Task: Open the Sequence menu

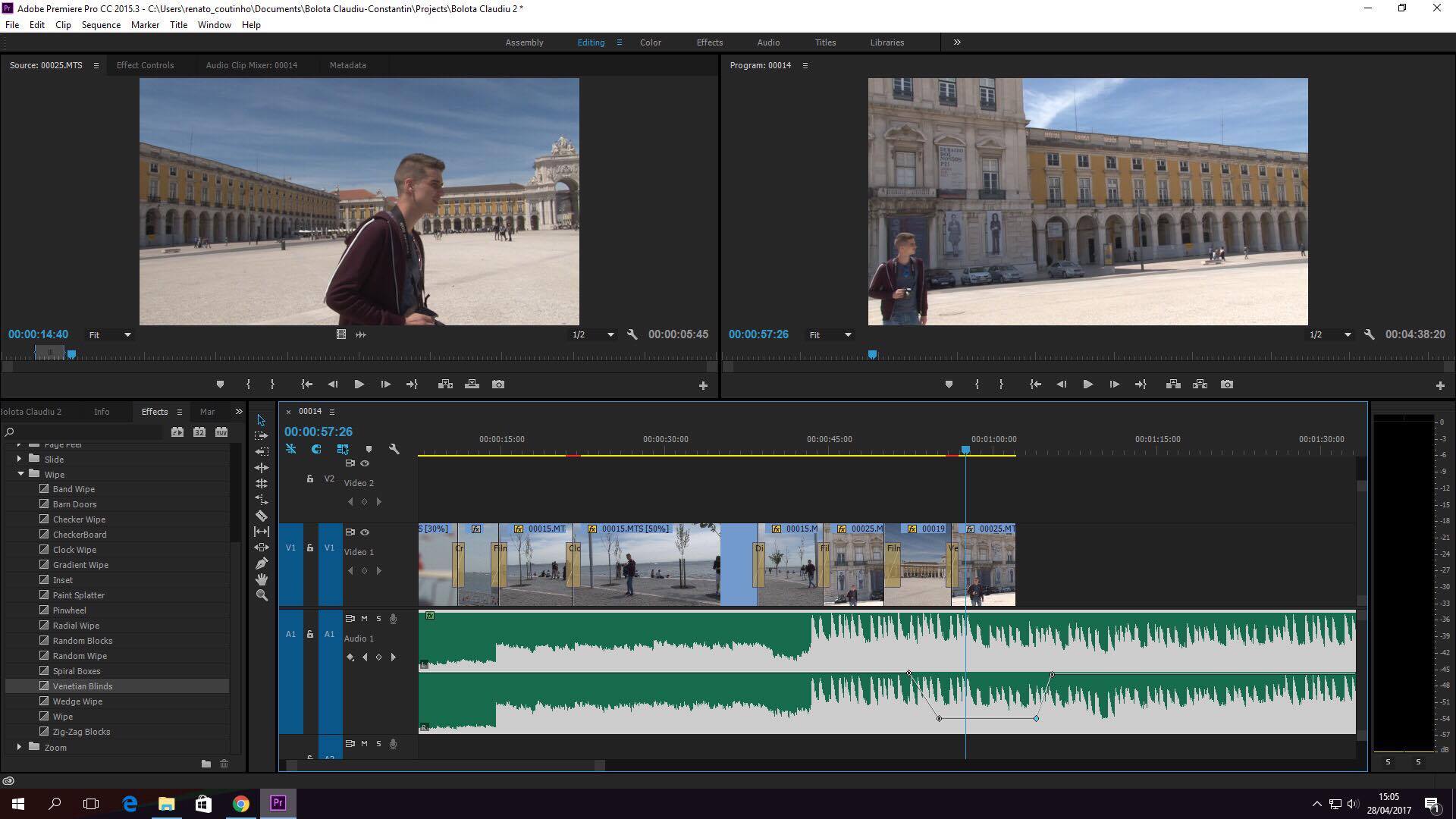Action: 101,25
